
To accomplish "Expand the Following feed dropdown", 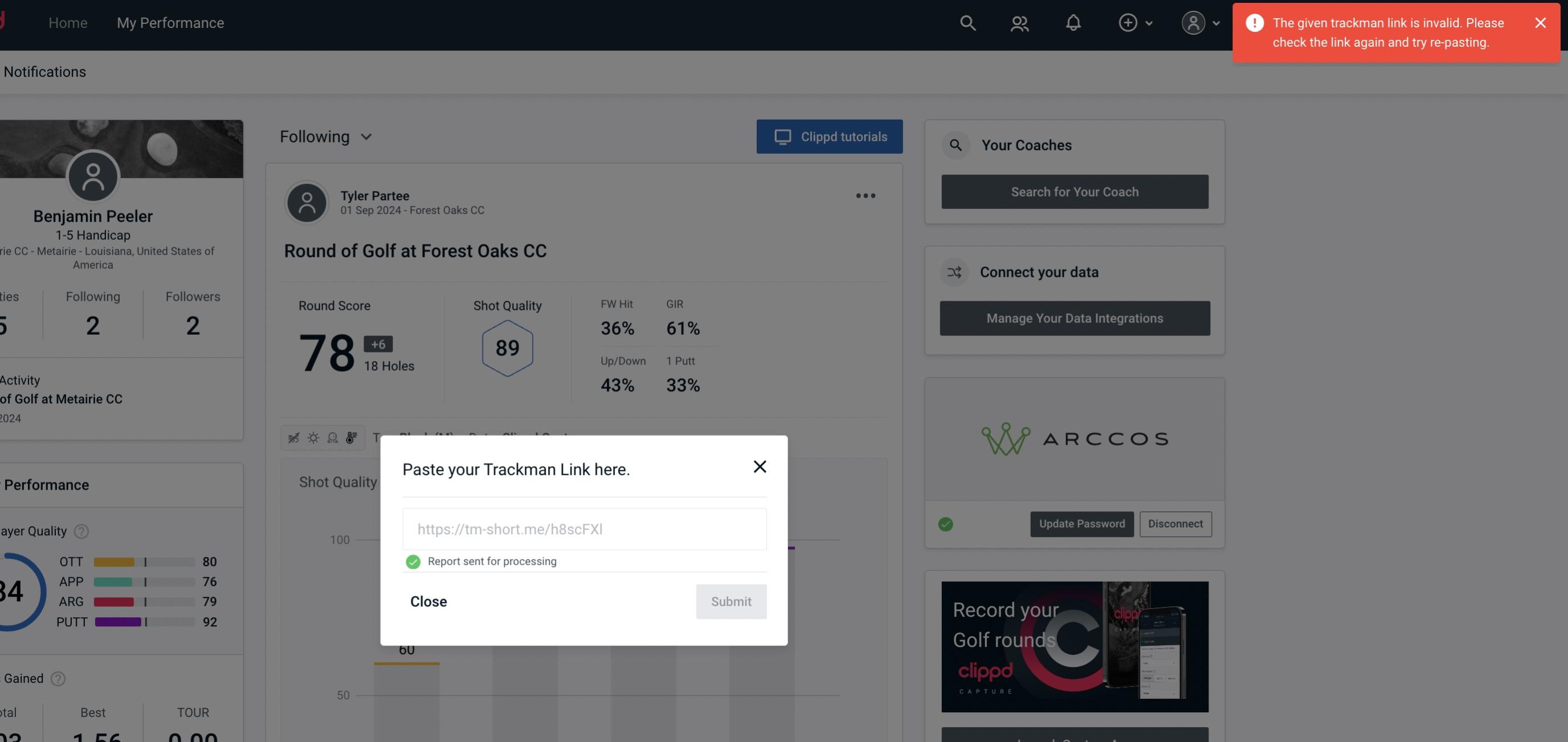I will coord(327,136).
